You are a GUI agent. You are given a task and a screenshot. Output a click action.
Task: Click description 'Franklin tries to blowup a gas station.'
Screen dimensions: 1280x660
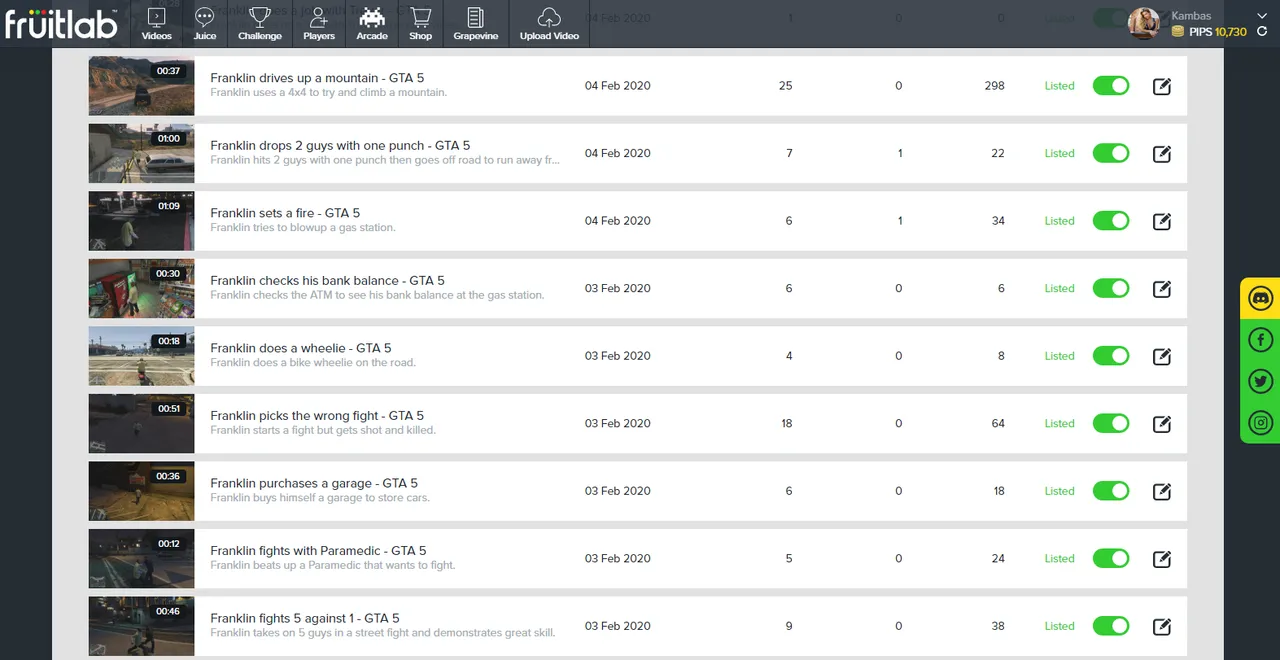pyautogui.click(x=303, y=228)
